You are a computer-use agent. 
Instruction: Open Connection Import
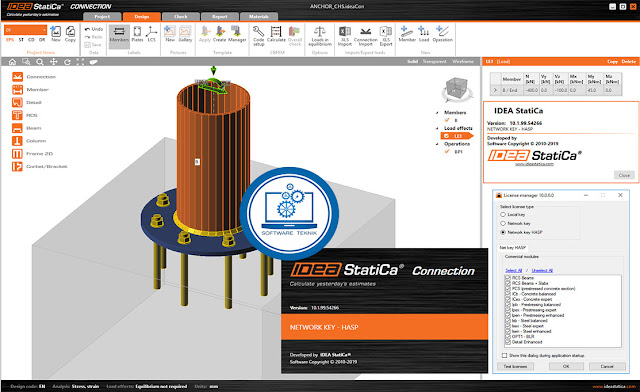[x=365, y=36]
